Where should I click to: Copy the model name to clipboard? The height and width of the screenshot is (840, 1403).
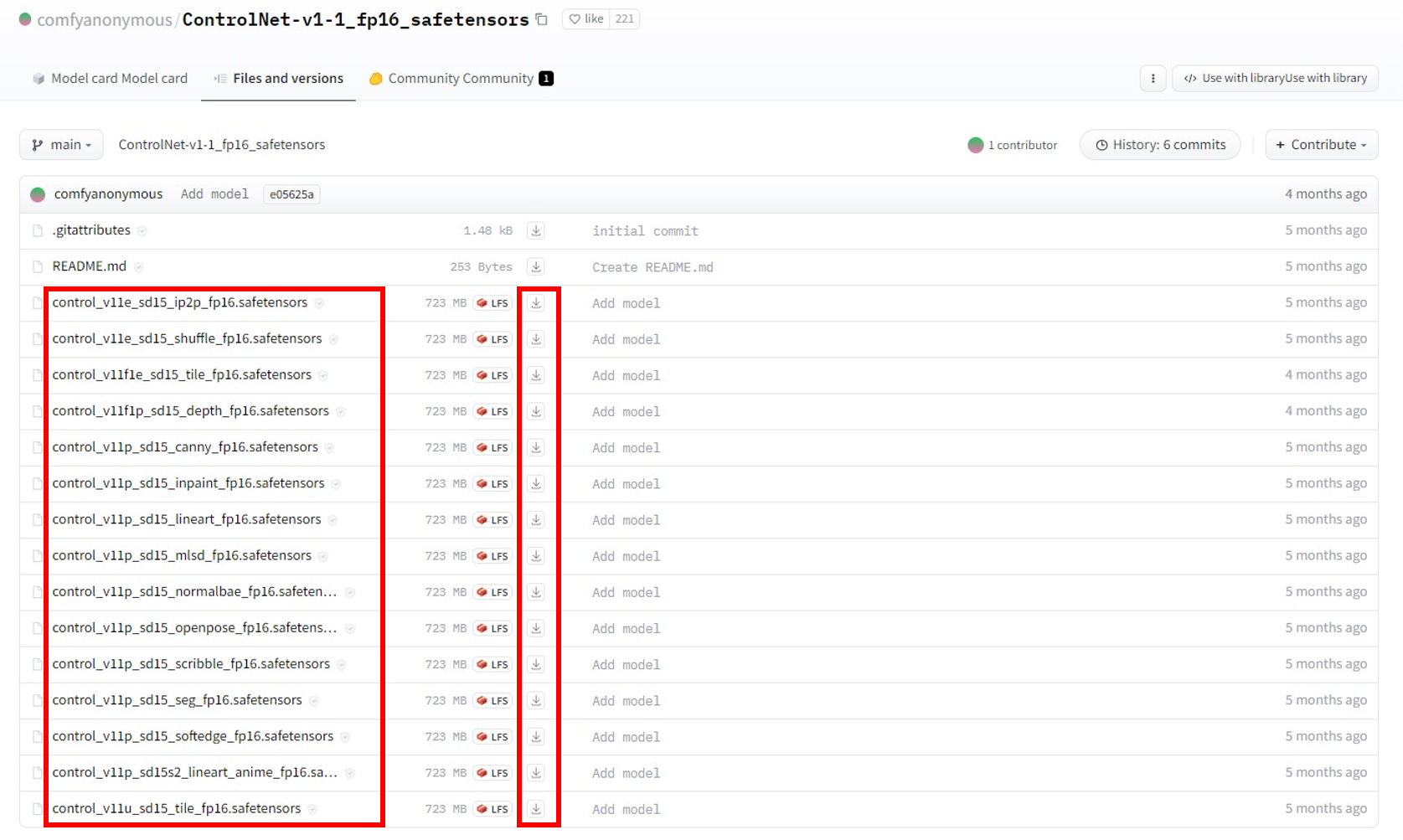542,19
